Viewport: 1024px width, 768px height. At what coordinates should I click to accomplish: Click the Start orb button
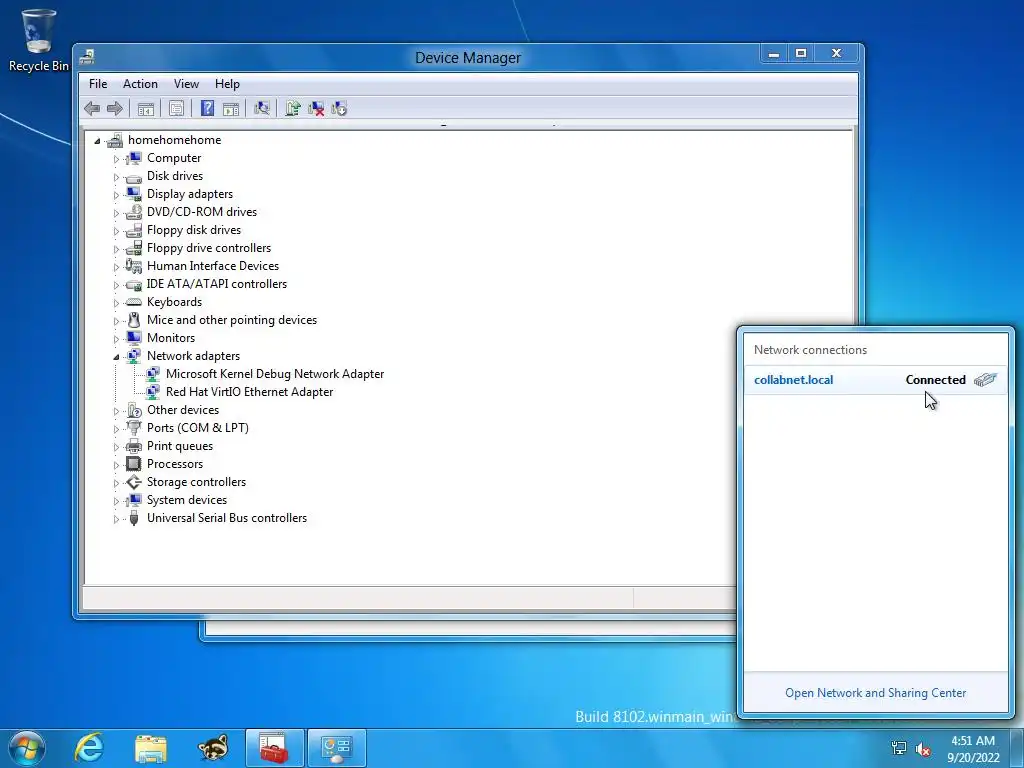[27, 748]
